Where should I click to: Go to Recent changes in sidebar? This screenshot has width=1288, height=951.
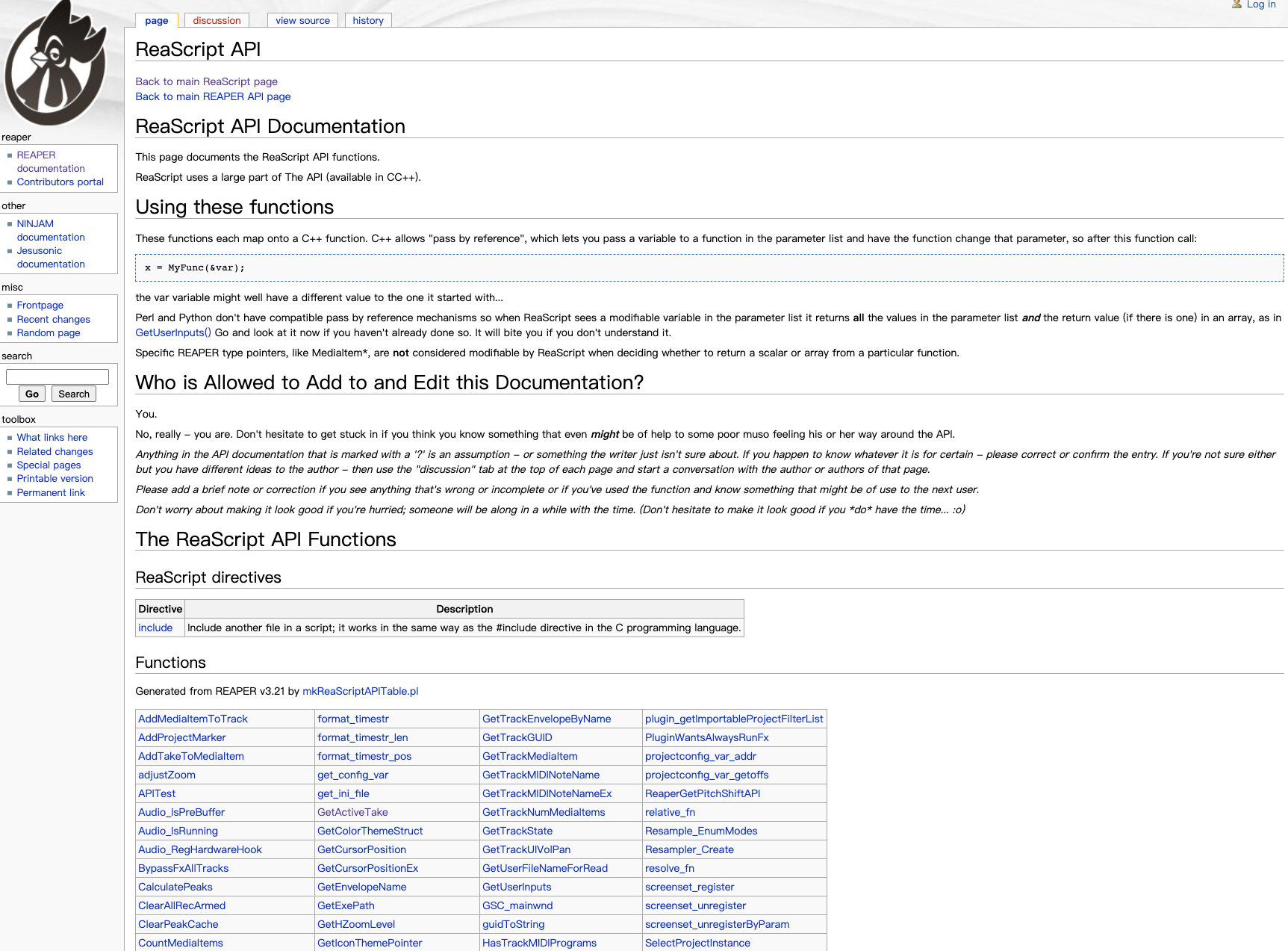53,320
